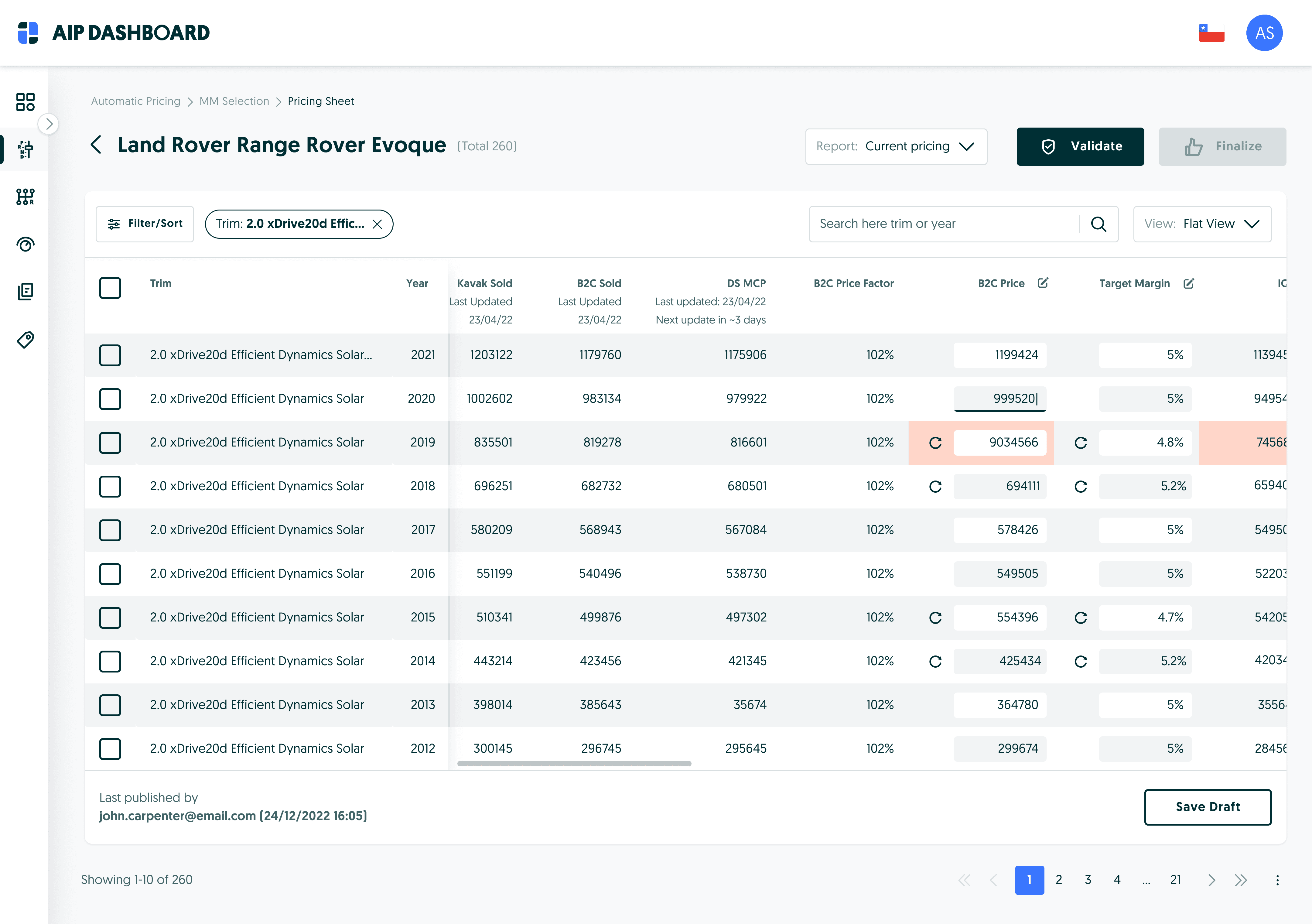This screenshot has height=924, width=1312.
Task: Remove the Trim filter chip with X
Action: pos(377,224)
